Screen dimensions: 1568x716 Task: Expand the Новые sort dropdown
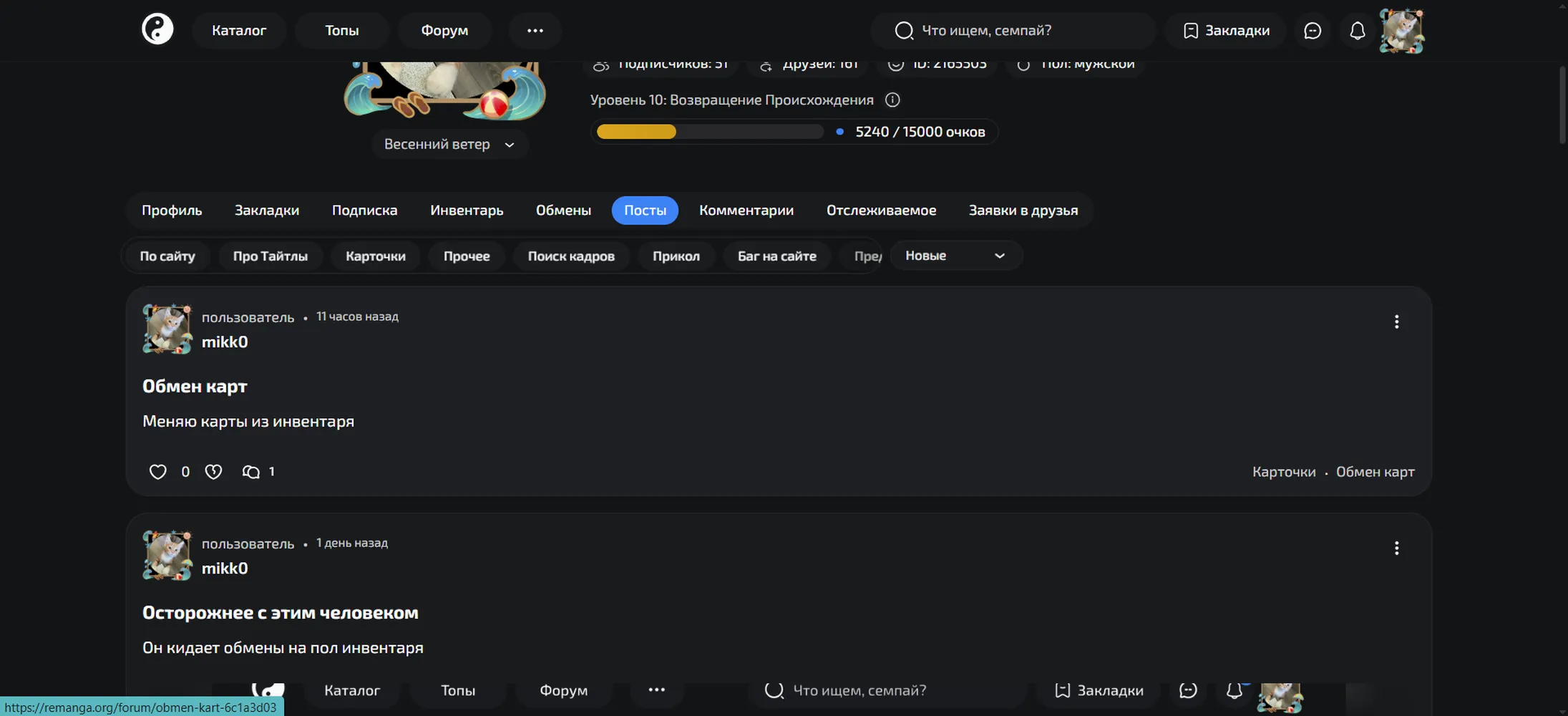[x=955, y=256]
